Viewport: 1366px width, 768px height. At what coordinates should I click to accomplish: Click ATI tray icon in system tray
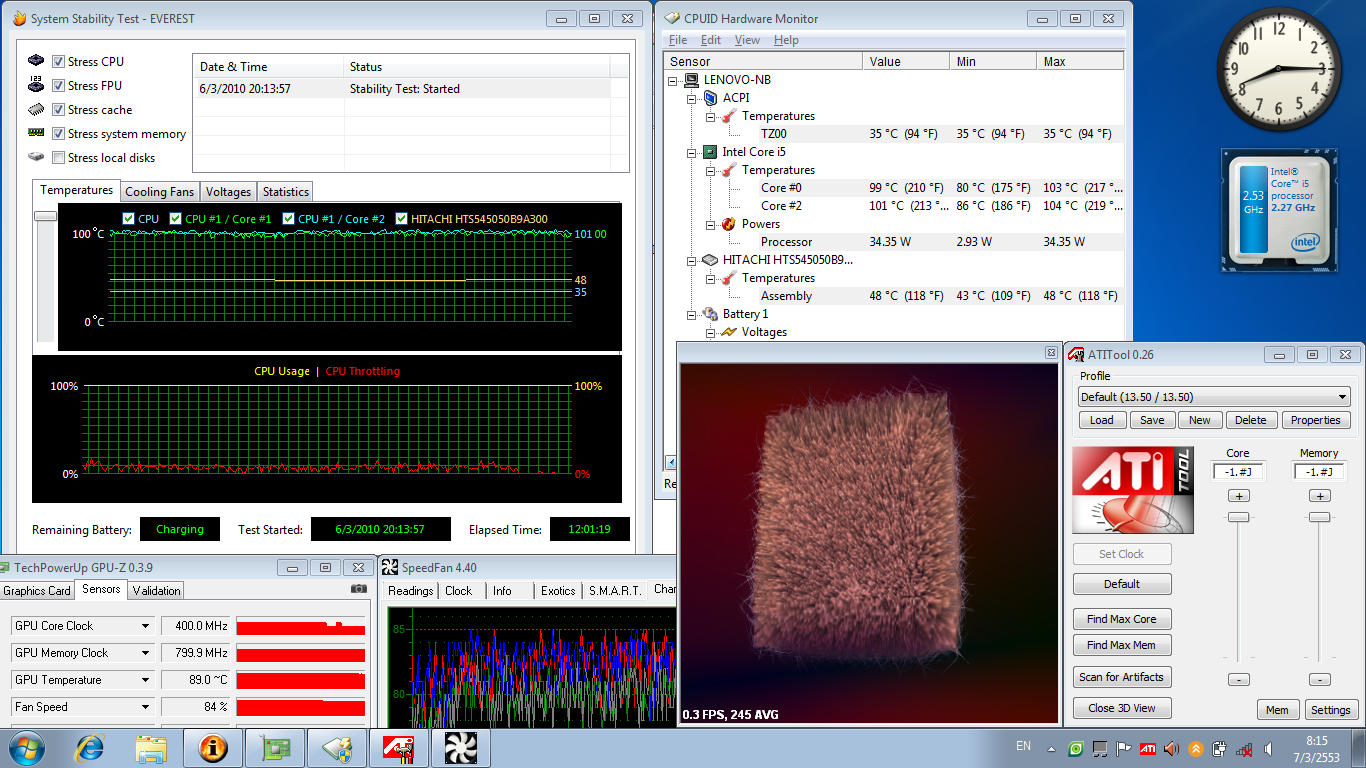[x=1148, y=748]
